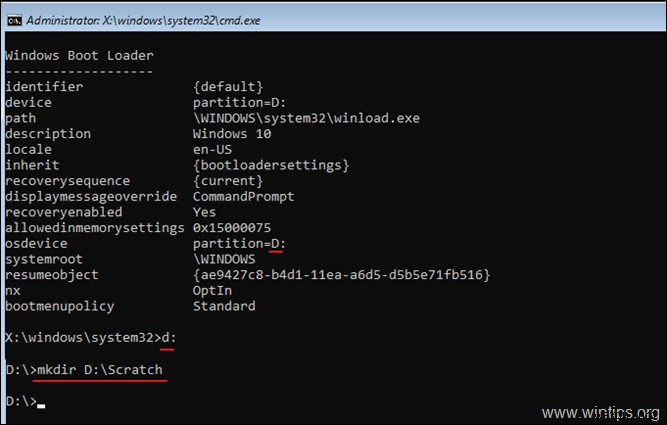Click the en-US locale value

[213, 149]
